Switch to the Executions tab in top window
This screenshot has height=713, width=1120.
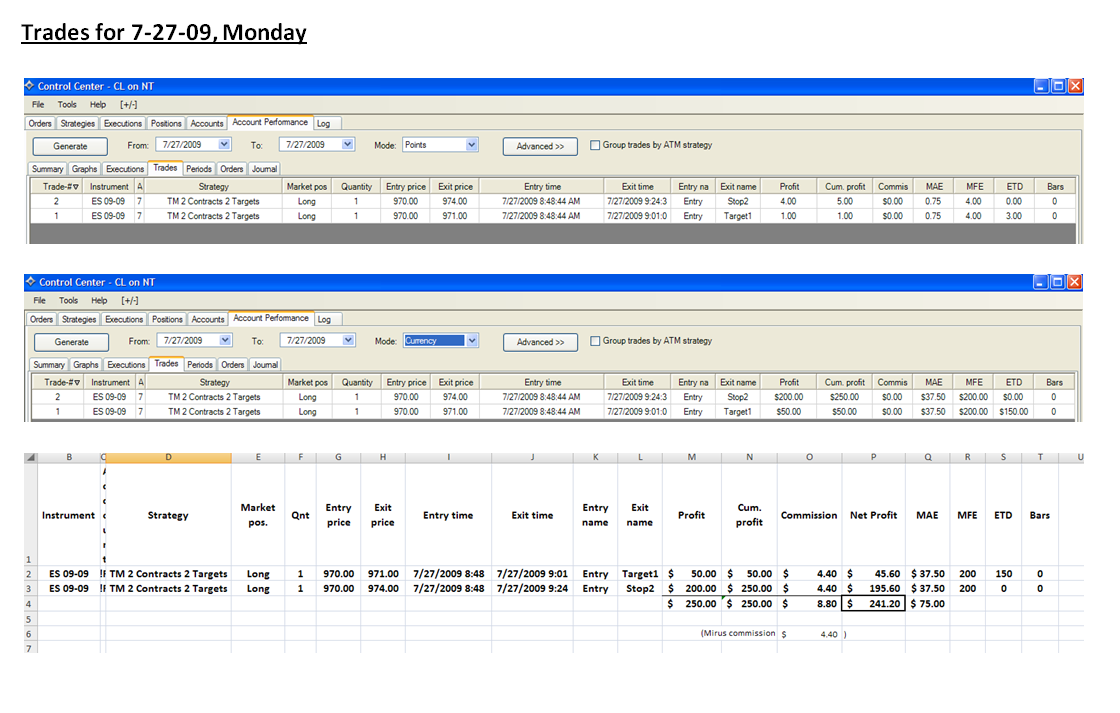(x=123, y=124)
